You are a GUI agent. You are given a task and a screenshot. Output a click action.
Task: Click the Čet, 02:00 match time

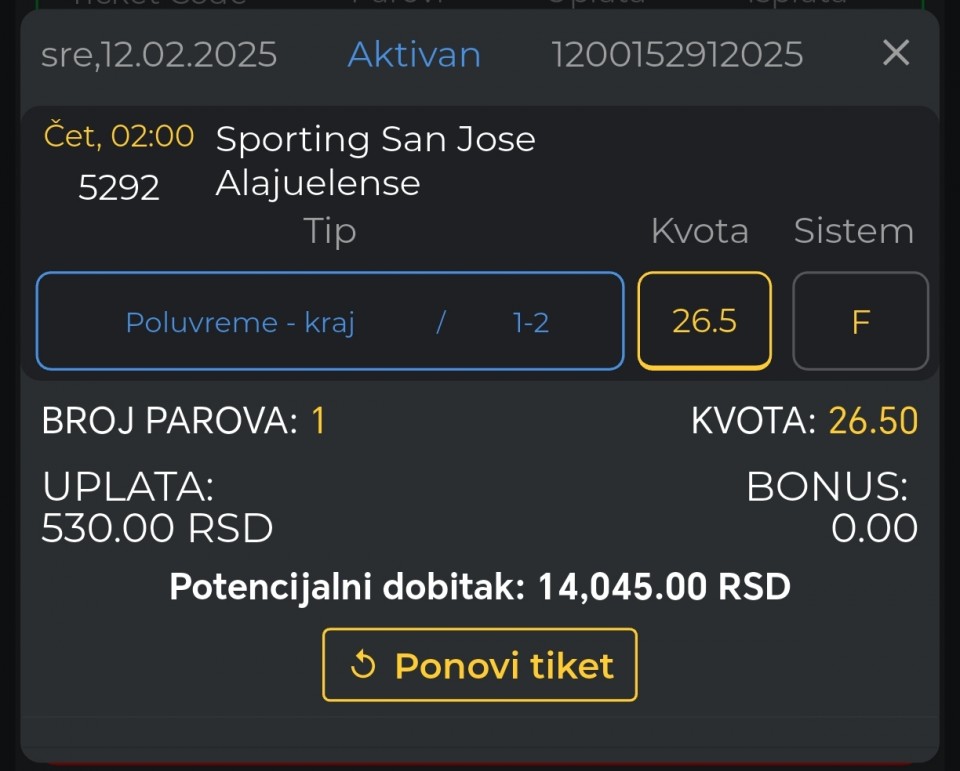coord(119,137)
